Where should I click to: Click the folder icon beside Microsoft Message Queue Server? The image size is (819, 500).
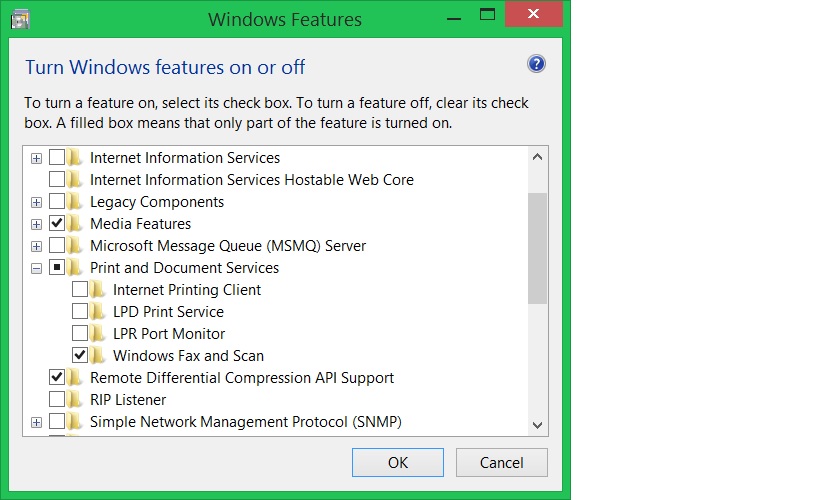click(75, 245)
